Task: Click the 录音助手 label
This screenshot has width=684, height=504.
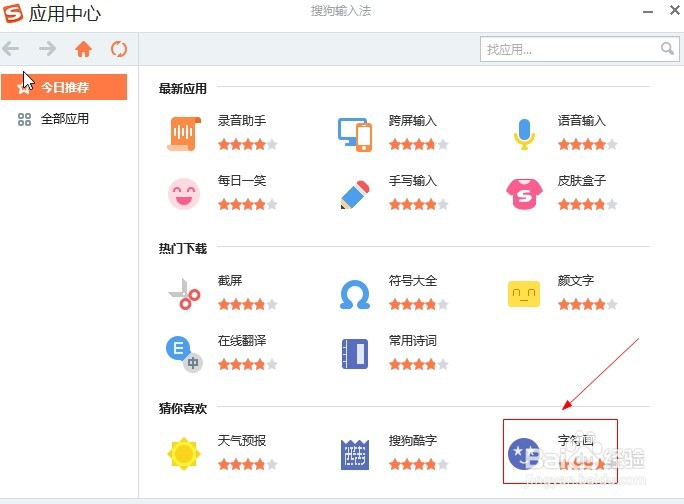Action: (242, 120)
